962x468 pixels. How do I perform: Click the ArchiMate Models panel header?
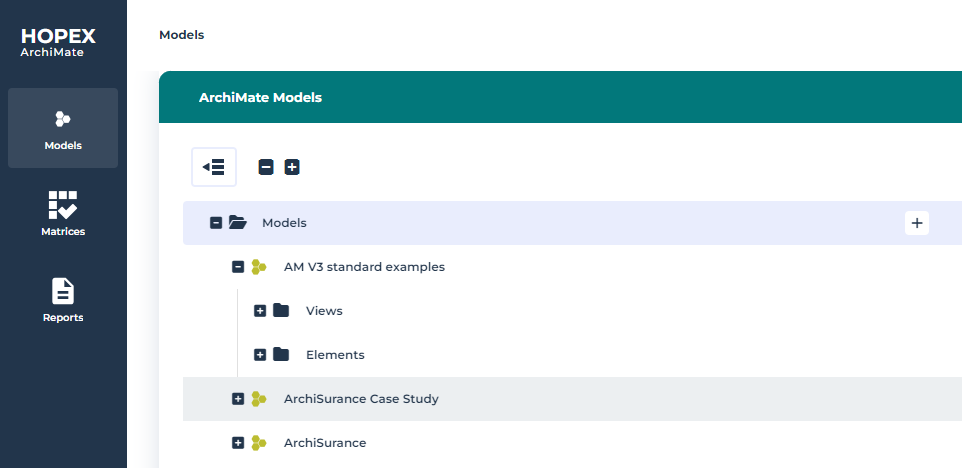[x=260, y=97]
